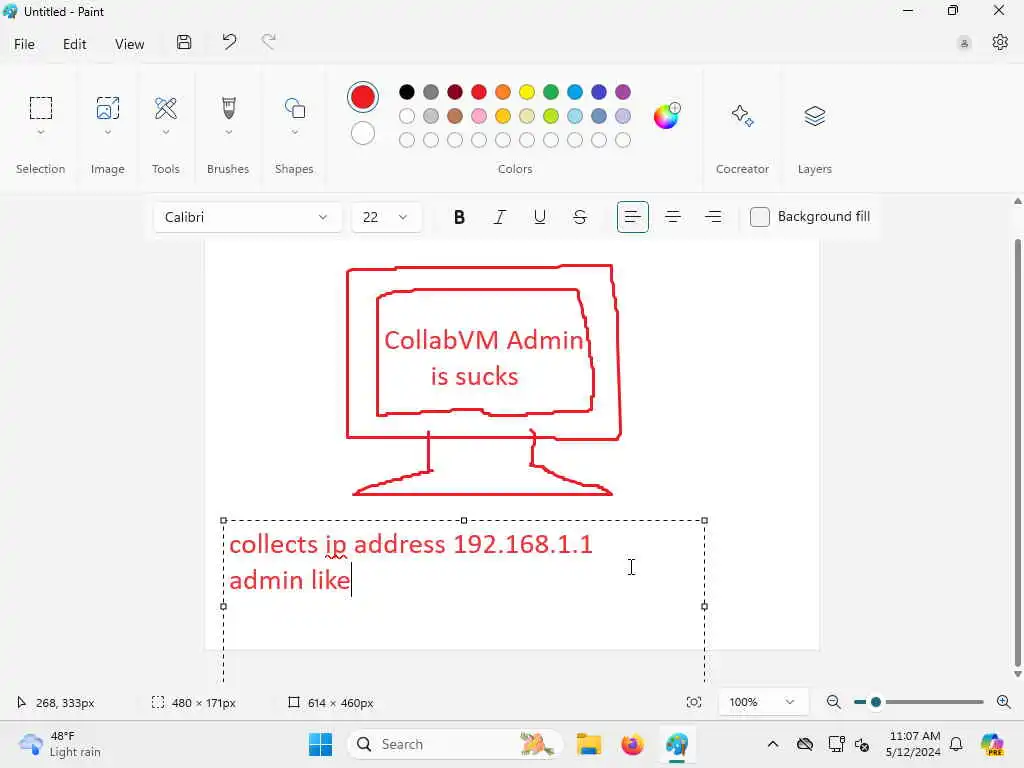Viewport: 1024px width, 768px height.
Task: Click the Paint taskbar icon
Action: pyautogui.click(x=677, y=744)
